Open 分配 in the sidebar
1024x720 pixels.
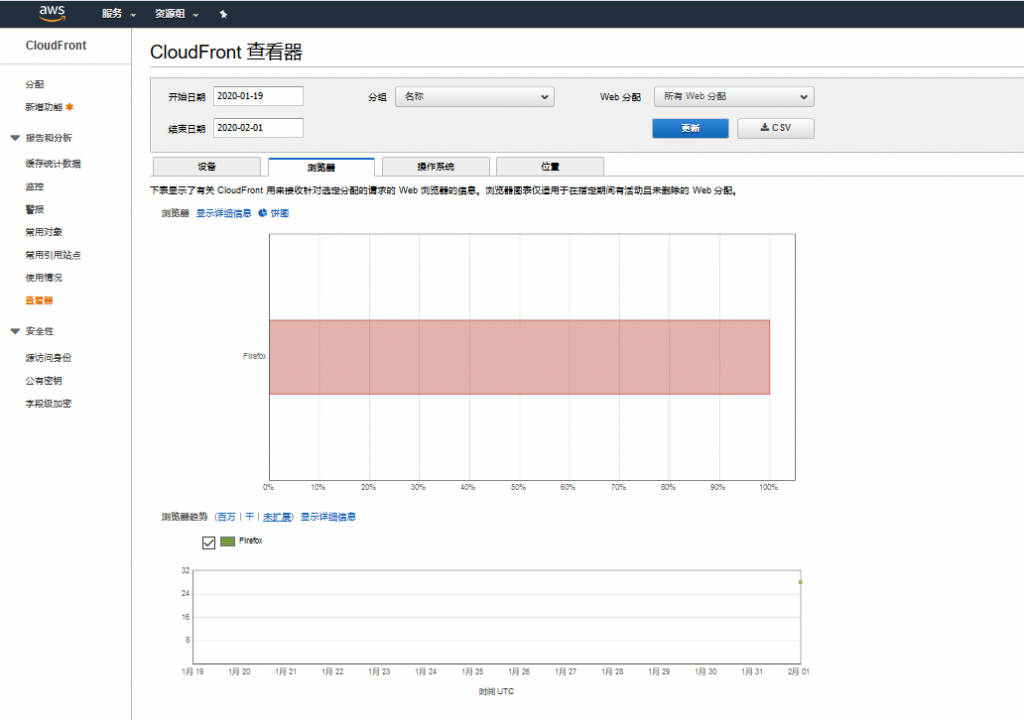click(x=35, y=84)
